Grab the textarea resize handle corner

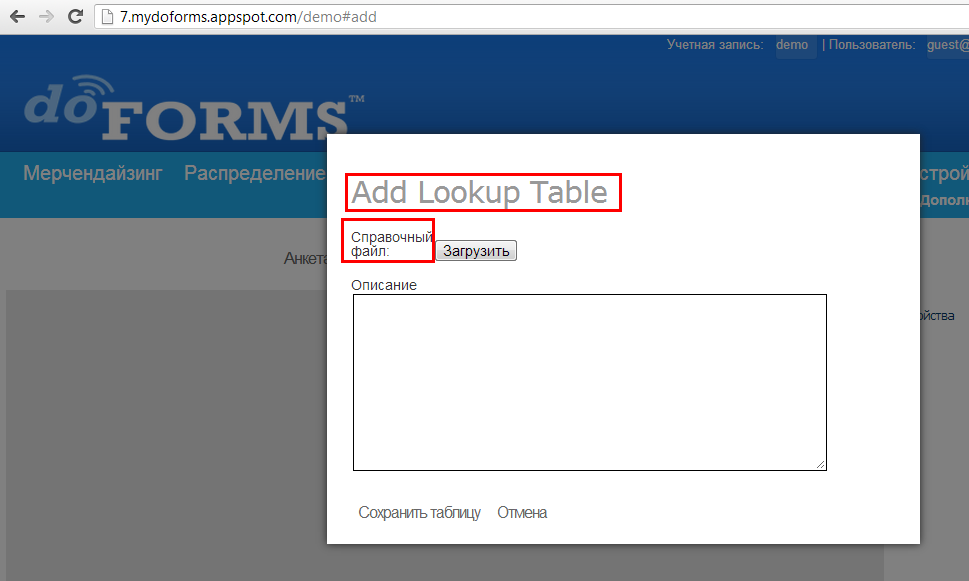click(821, 465)
